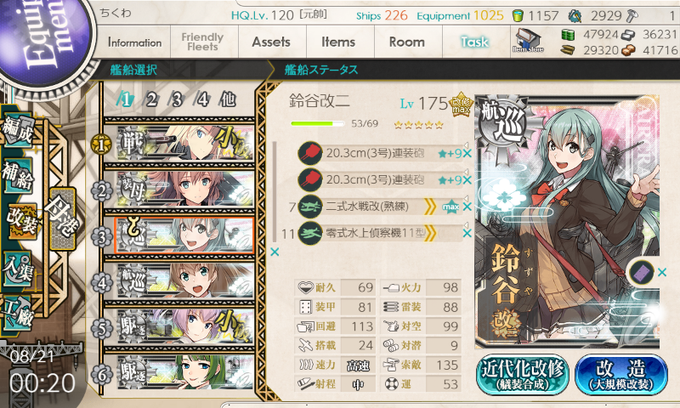Select the fourth ship in the fleet list
The height and width of the screenshot is (408, 680).
(184, 282)
